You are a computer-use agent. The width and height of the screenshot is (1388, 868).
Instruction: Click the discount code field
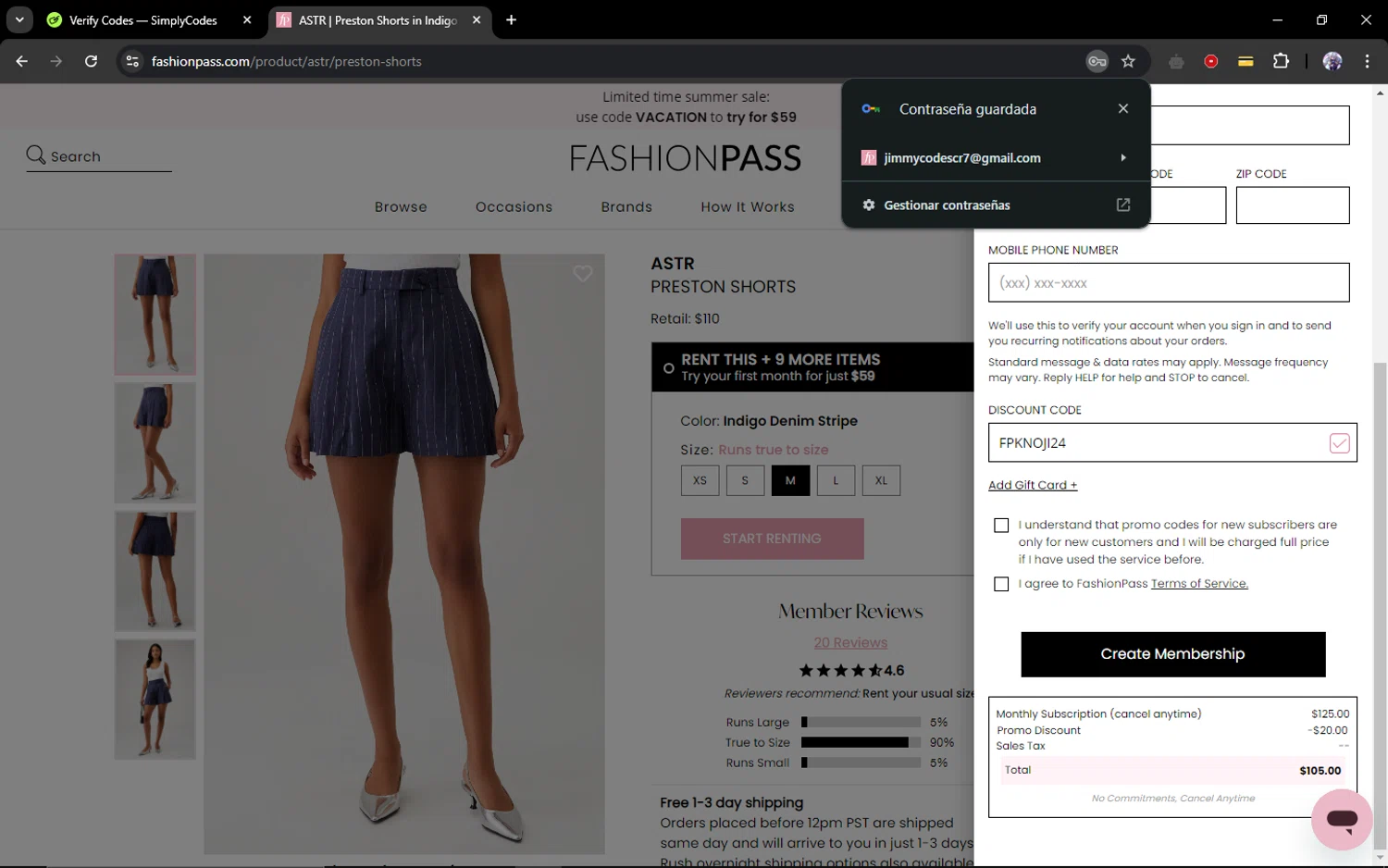tap(1172, 443)
